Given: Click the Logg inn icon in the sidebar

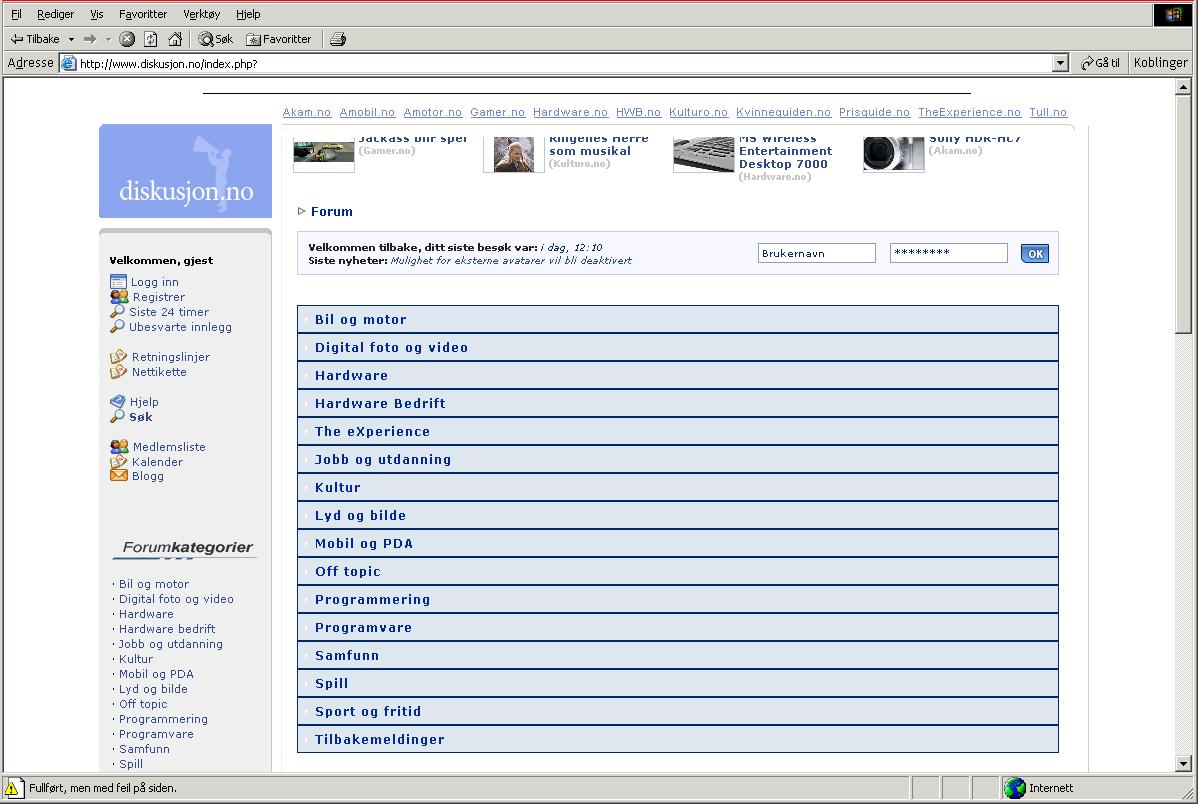Looking at the screenshot, I should click(119, 282).
